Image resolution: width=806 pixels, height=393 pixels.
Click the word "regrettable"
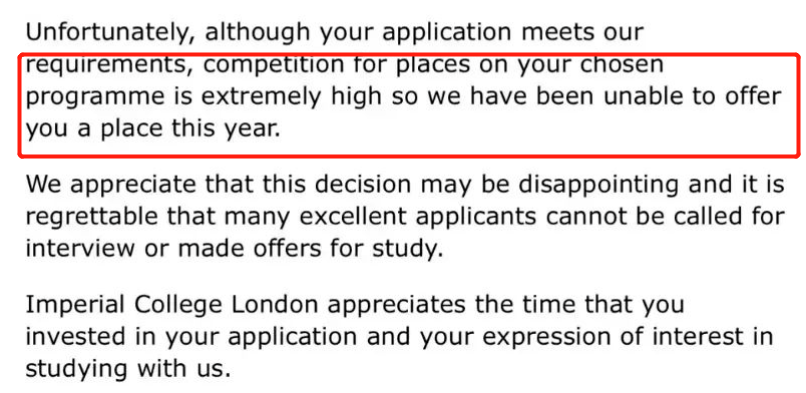coord(91,216)
